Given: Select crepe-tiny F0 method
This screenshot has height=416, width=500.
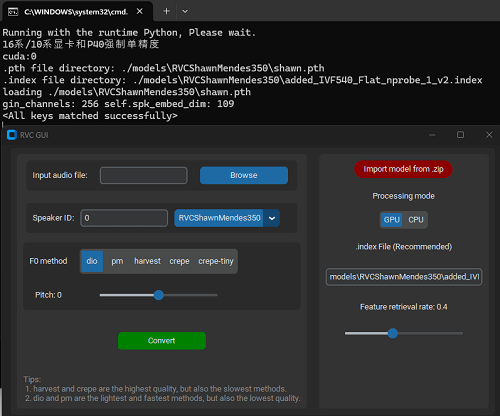Looking at the screenshot, I should point(216,261).
